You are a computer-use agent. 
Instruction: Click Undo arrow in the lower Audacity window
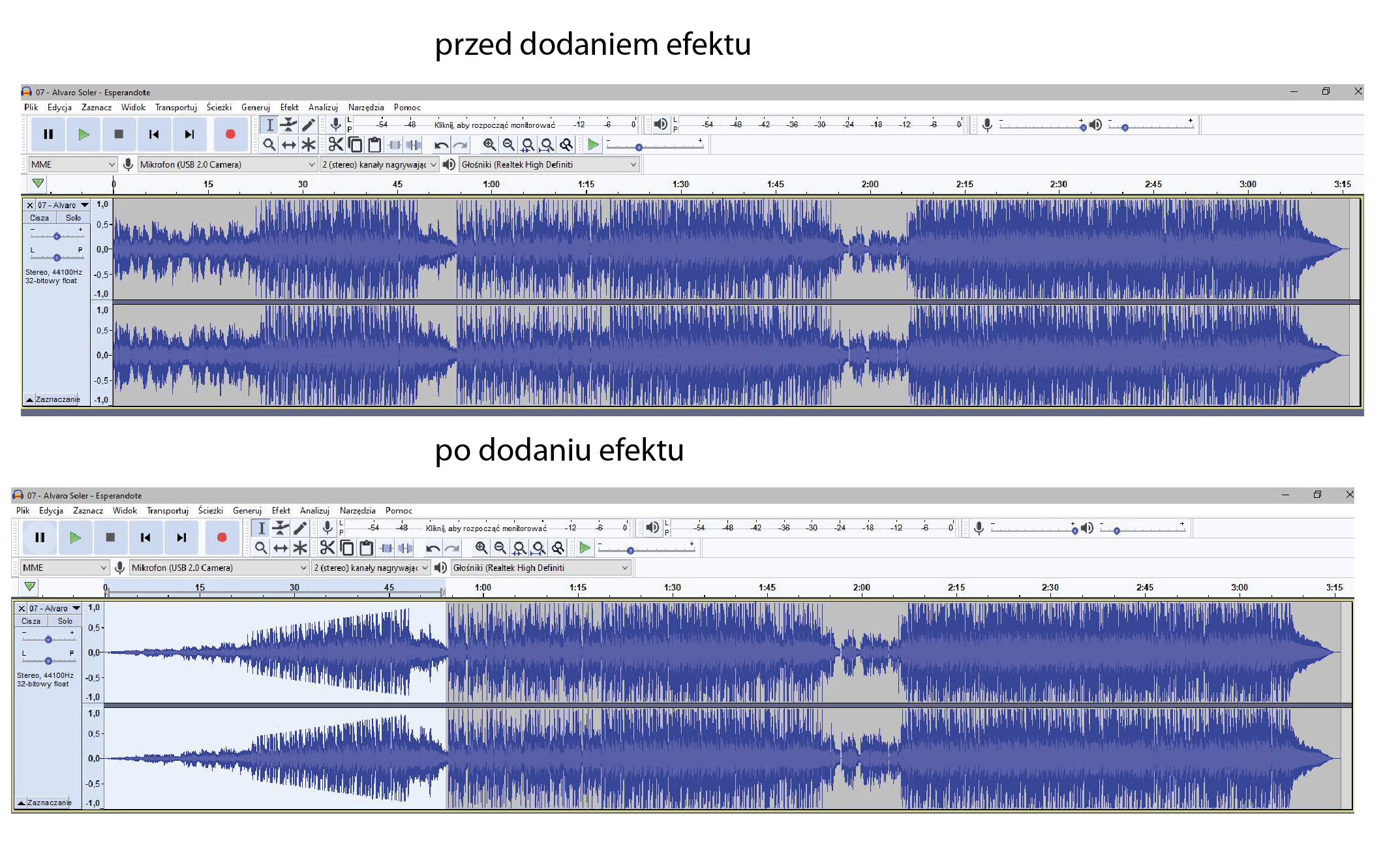(x=433, y=548)
